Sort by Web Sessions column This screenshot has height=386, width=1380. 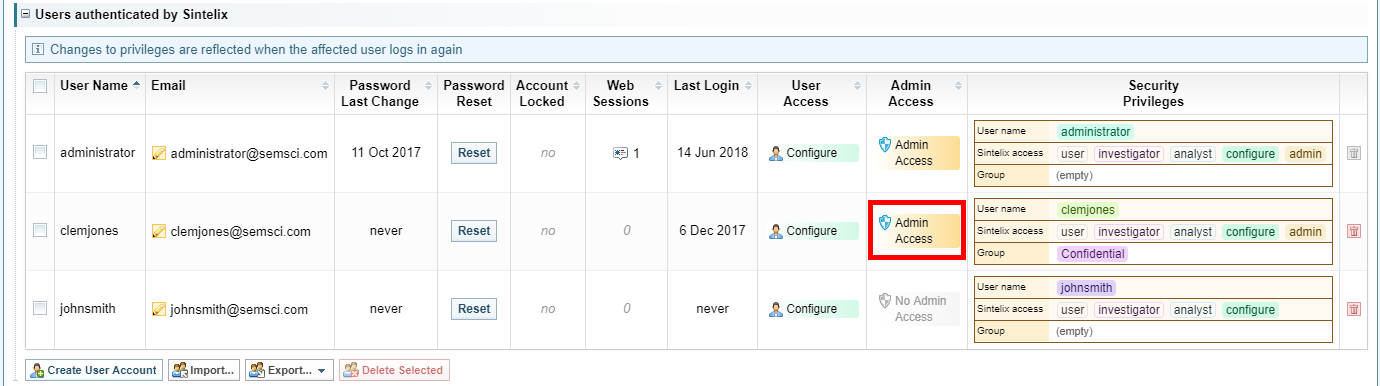(626, 93)
